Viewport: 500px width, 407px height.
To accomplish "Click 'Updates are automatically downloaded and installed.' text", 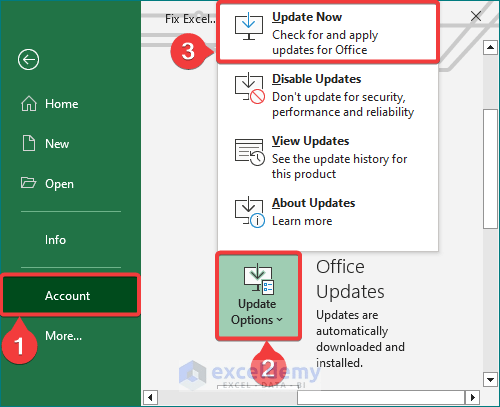I will click(360, 339).
